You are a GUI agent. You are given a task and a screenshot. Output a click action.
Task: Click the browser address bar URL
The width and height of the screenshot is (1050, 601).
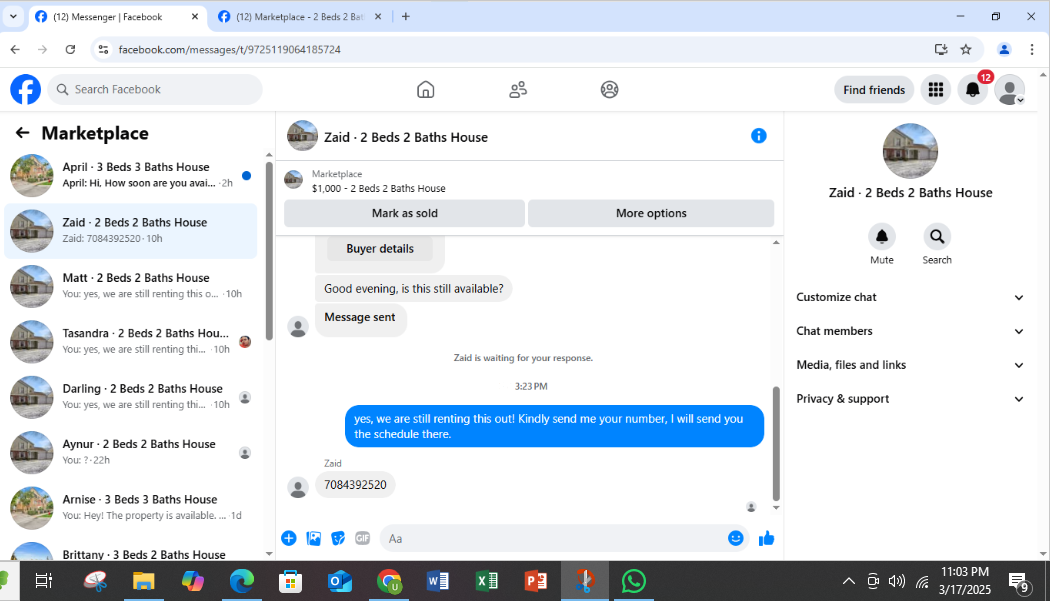point(230,50)
